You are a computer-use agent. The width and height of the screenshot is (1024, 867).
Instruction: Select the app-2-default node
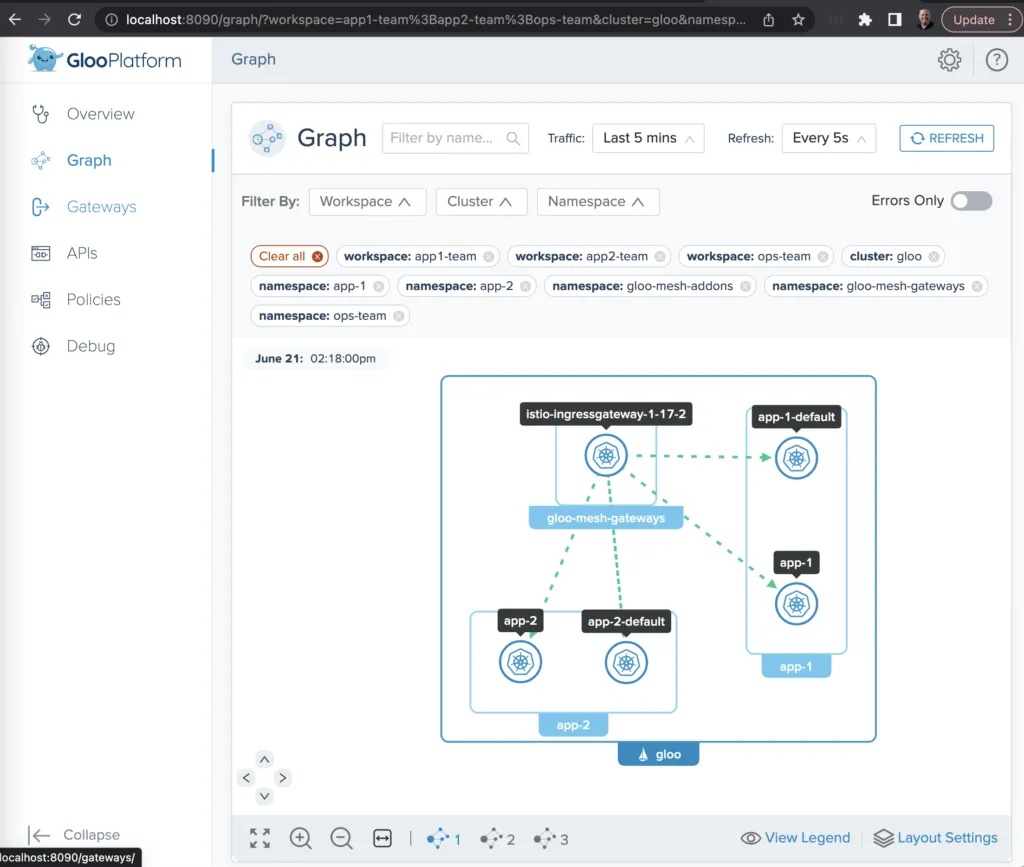coord(626,663)
